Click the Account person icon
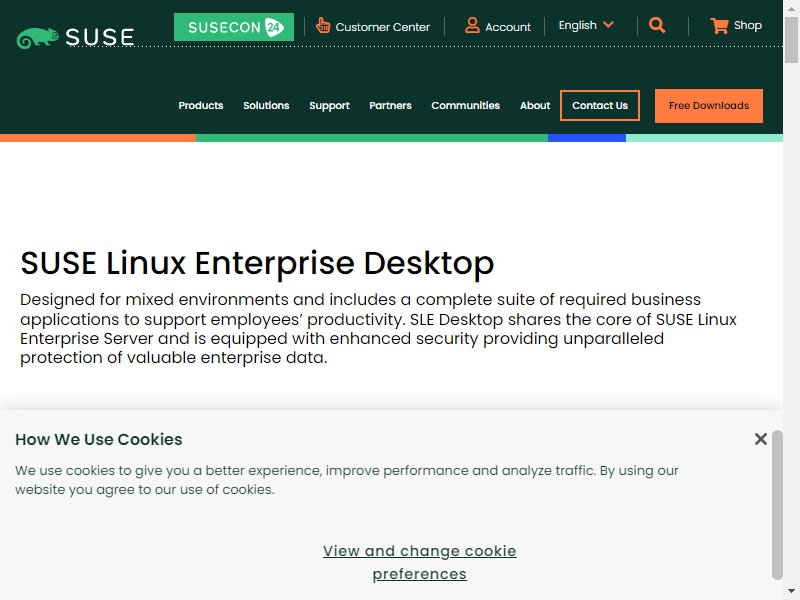800x600 pixels. (x=472, y=25)
